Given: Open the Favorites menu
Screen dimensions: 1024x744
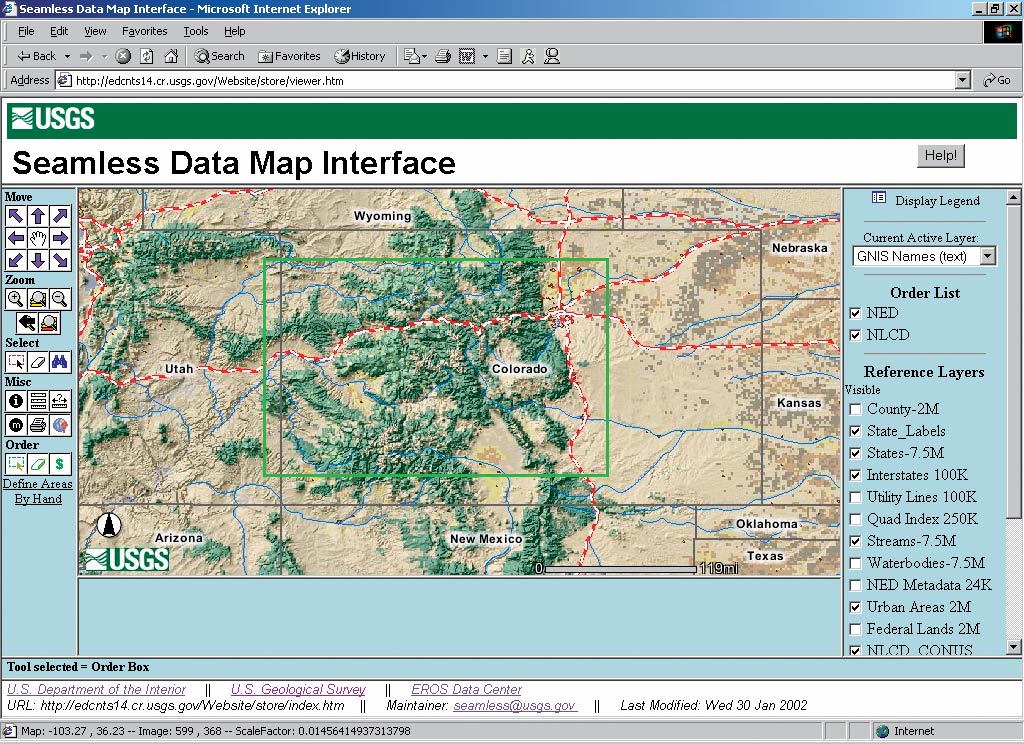Looking at the screenshot, I should (x=145, y=32).
